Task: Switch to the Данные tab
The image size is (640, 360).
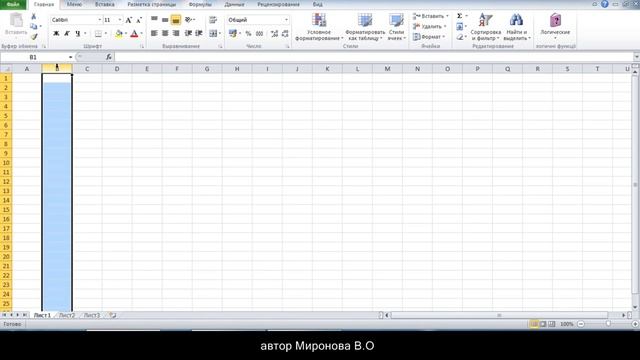Action: tap(234, 4)
